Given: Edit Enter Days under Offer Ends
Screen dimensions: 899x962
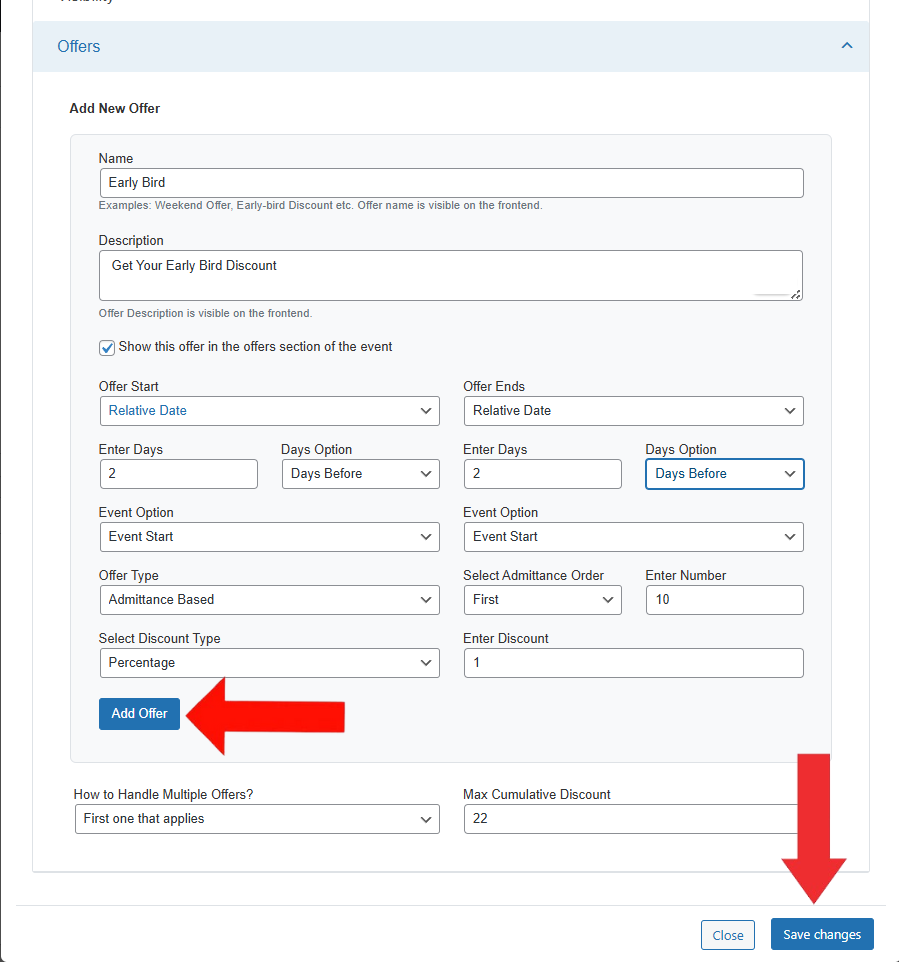Looking at the screenshot, I should pyautogui.click(x=542, y=474).
